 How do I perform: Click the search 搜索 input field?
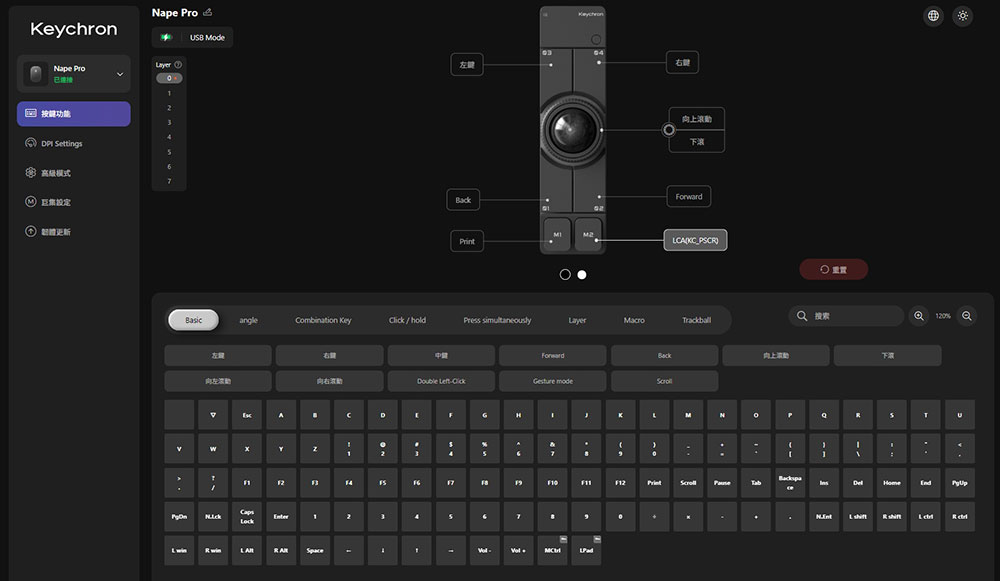(x=846, y=316)
